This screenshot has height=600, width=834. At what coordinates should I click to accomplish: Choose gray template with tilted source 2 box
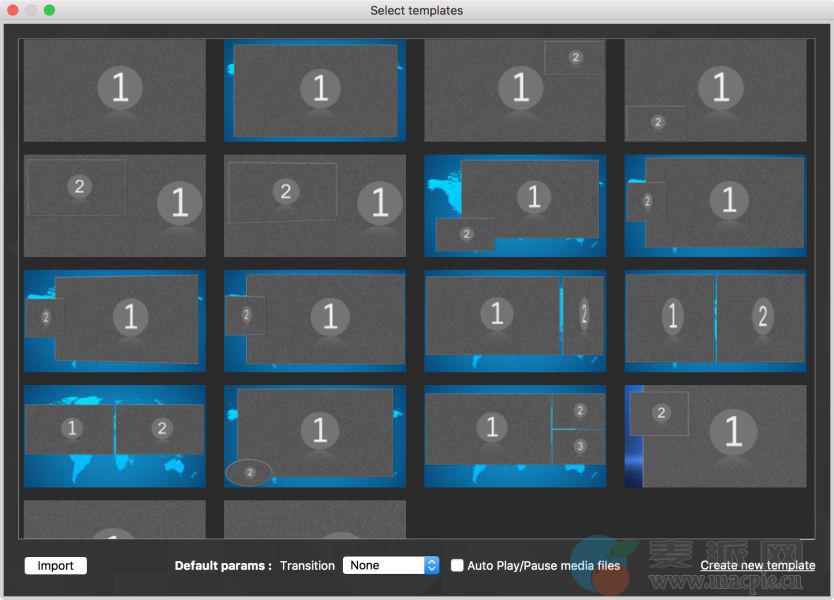click(x=315, y=205)
